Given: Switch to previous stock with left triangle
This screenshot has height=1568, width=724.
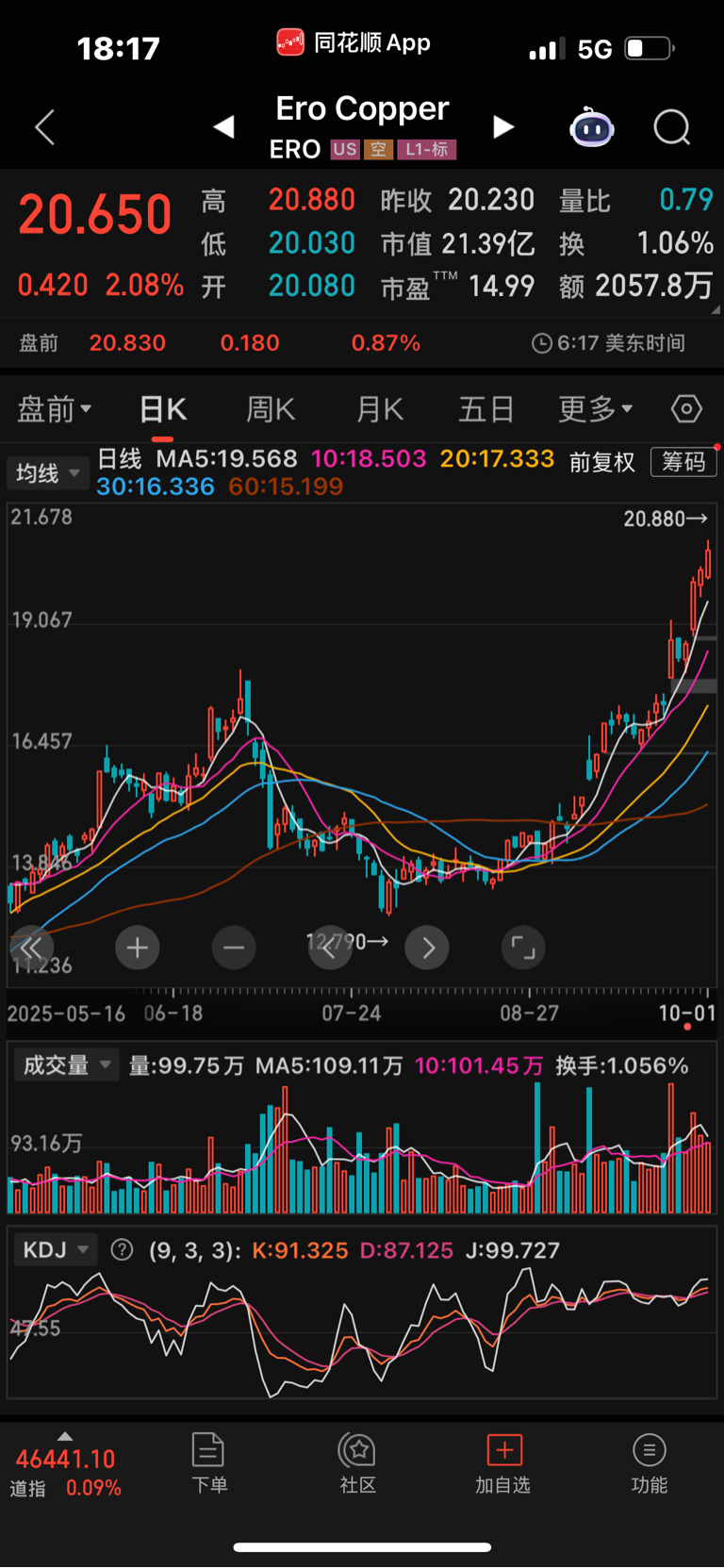Looking at the screenshot, I should [223, 127].
